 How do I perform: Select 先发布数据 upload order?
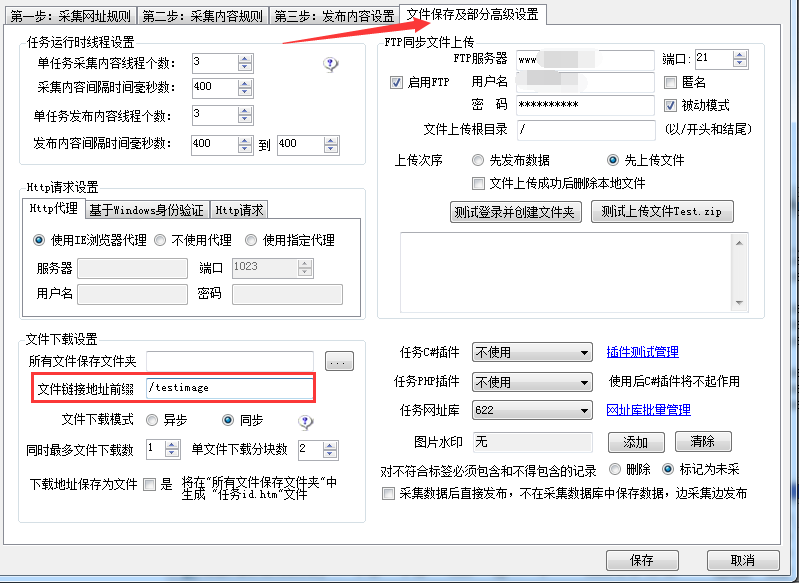point(477,160)
